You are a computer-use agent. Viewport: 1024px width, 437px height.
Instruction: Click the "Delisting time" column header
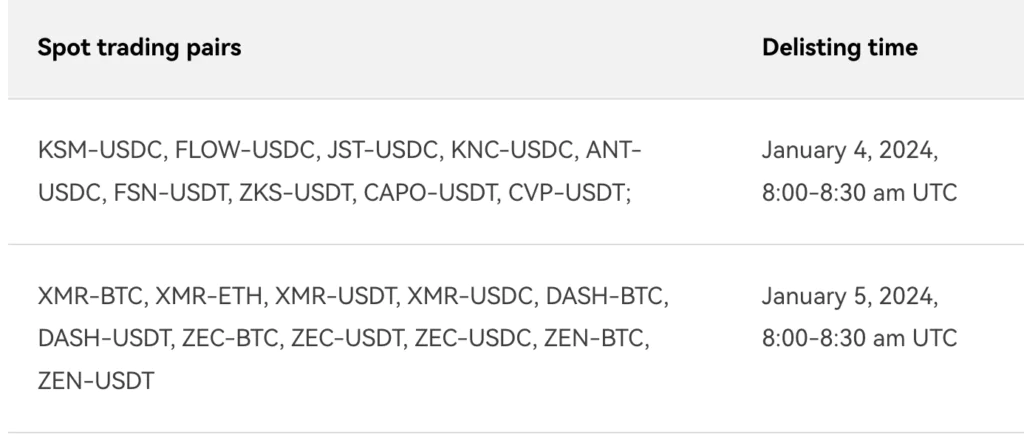[x=839, y=48]
